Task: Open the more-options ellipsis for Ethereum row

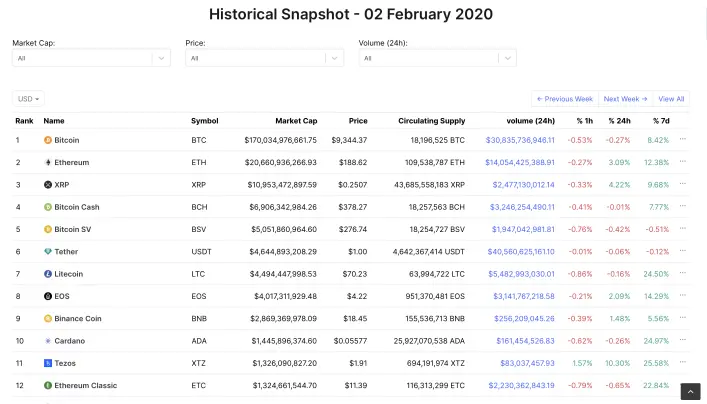Action: tap(683, 161)
